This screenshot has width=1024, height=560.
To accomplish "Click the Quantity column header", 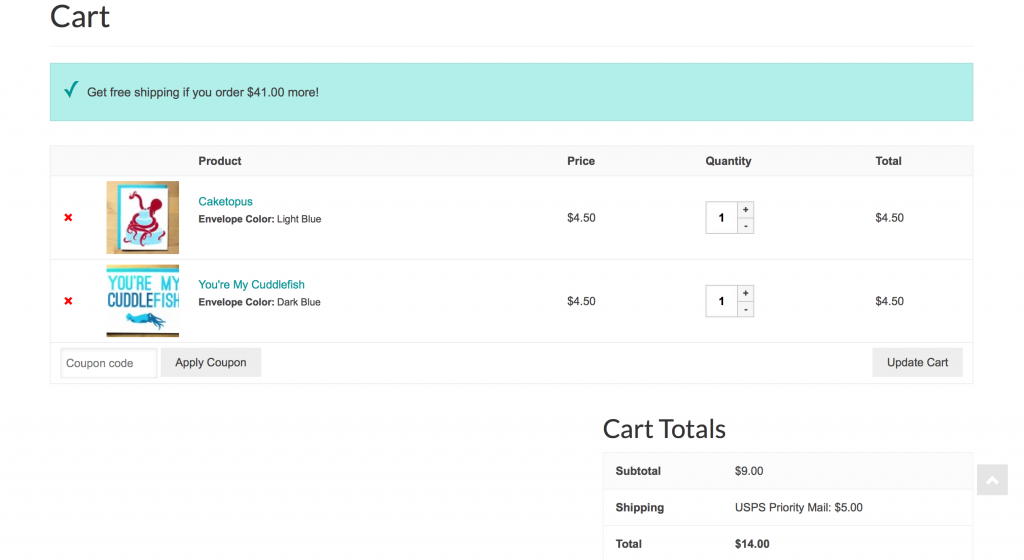I will 728,161.
